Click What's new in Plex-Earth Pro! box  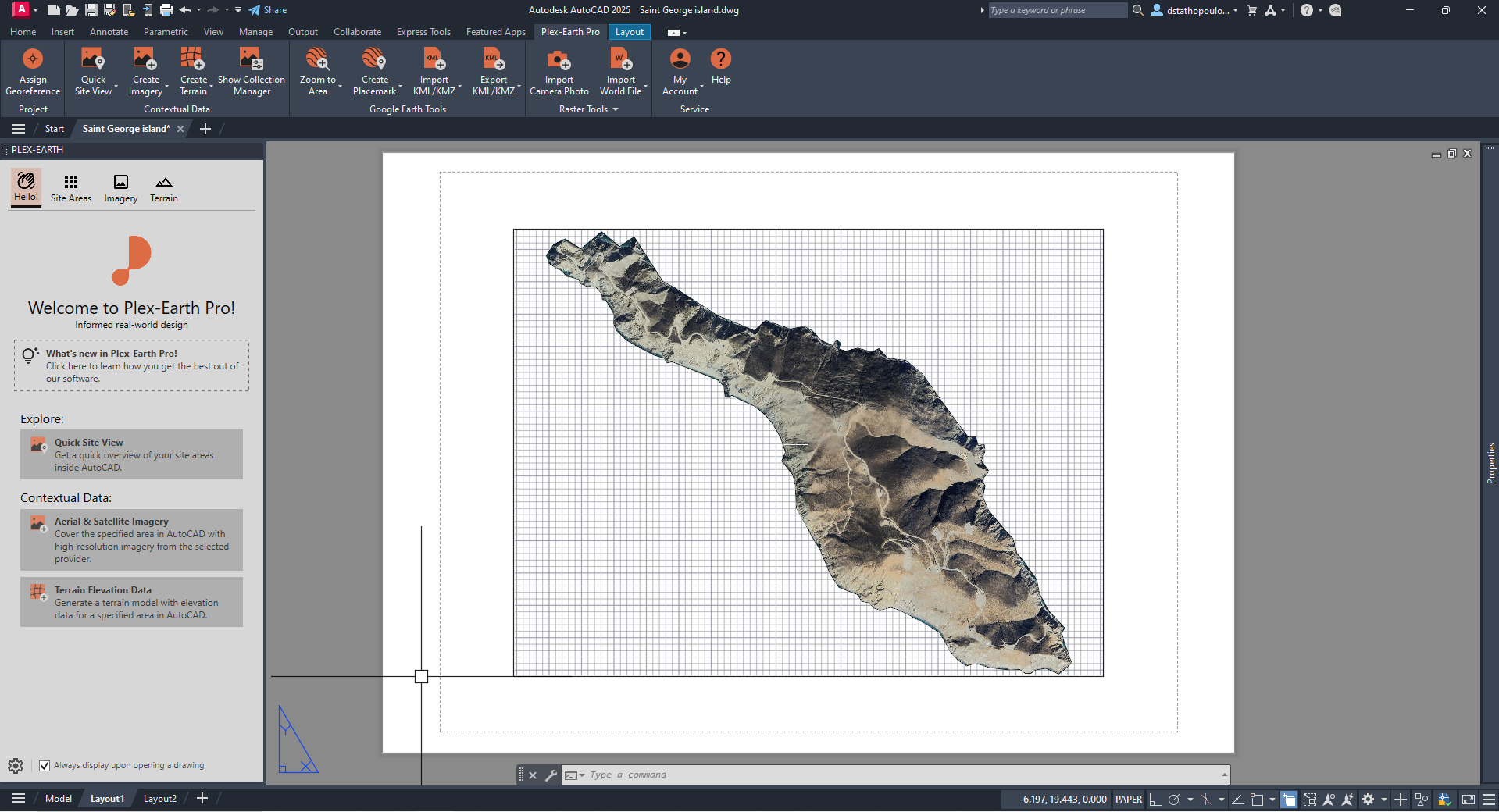pos(131,365)
